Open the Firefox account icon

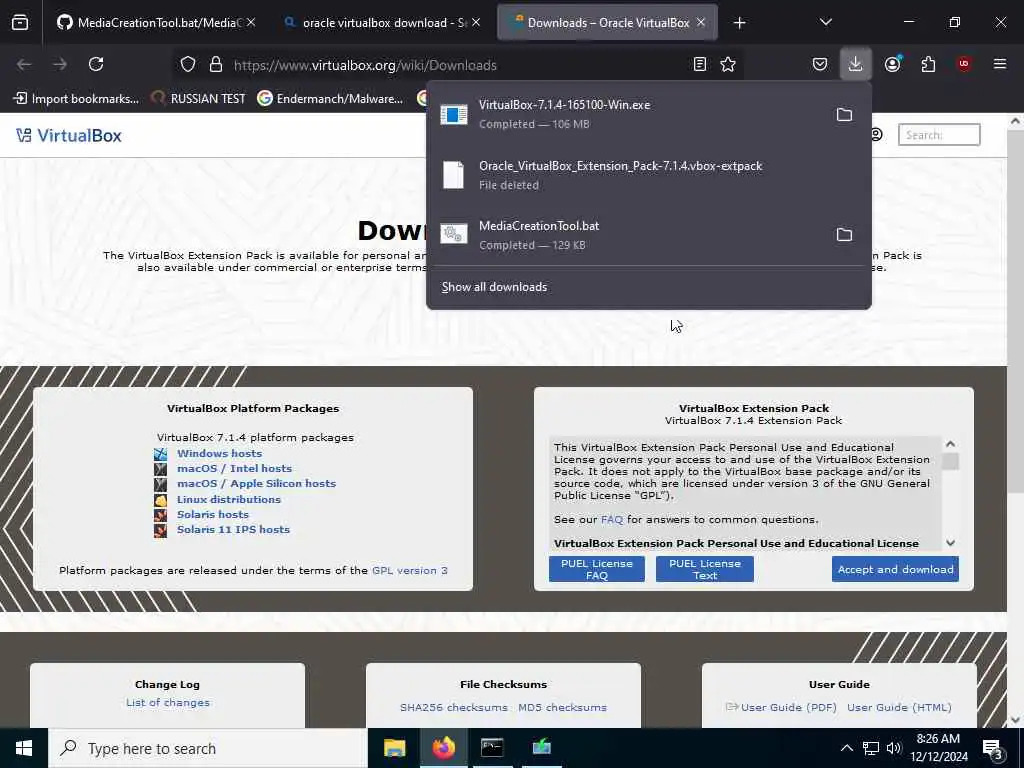(x=892, y=64)
